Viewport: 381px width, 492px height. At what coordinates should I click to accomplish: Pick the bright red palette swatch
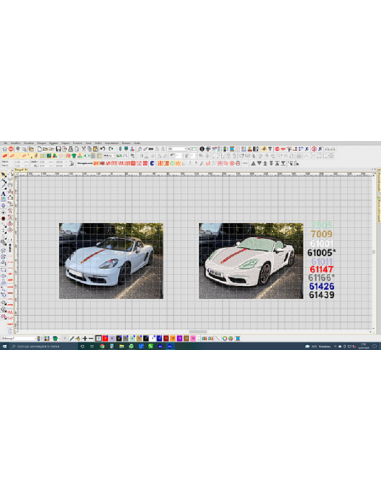(x=105, y=338)
